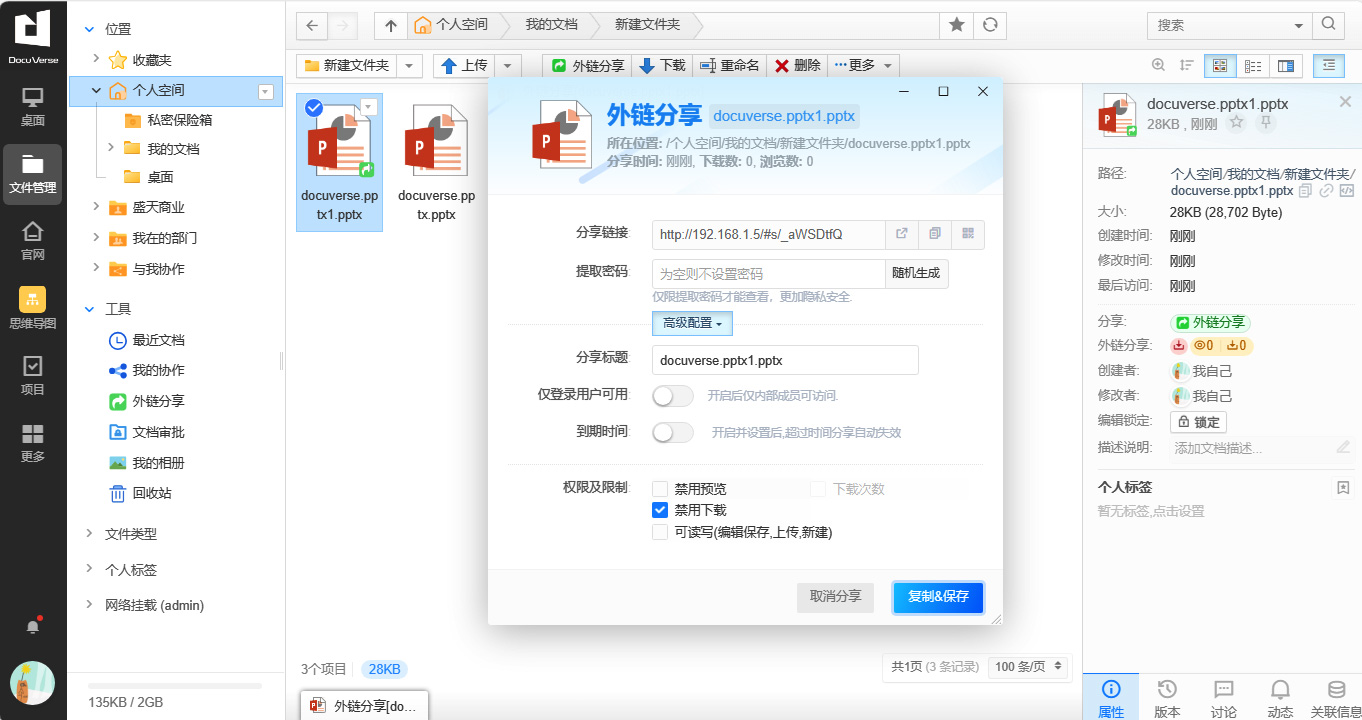Click the 复制&保存 button

pyautogui.click(x=938, y=596)
